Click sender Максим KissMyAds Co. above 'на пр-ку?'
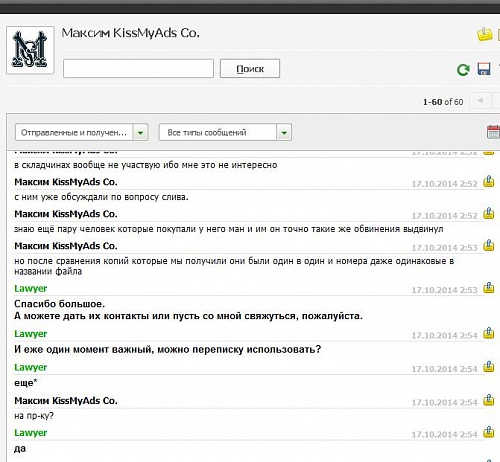 (x=66, y=400)
